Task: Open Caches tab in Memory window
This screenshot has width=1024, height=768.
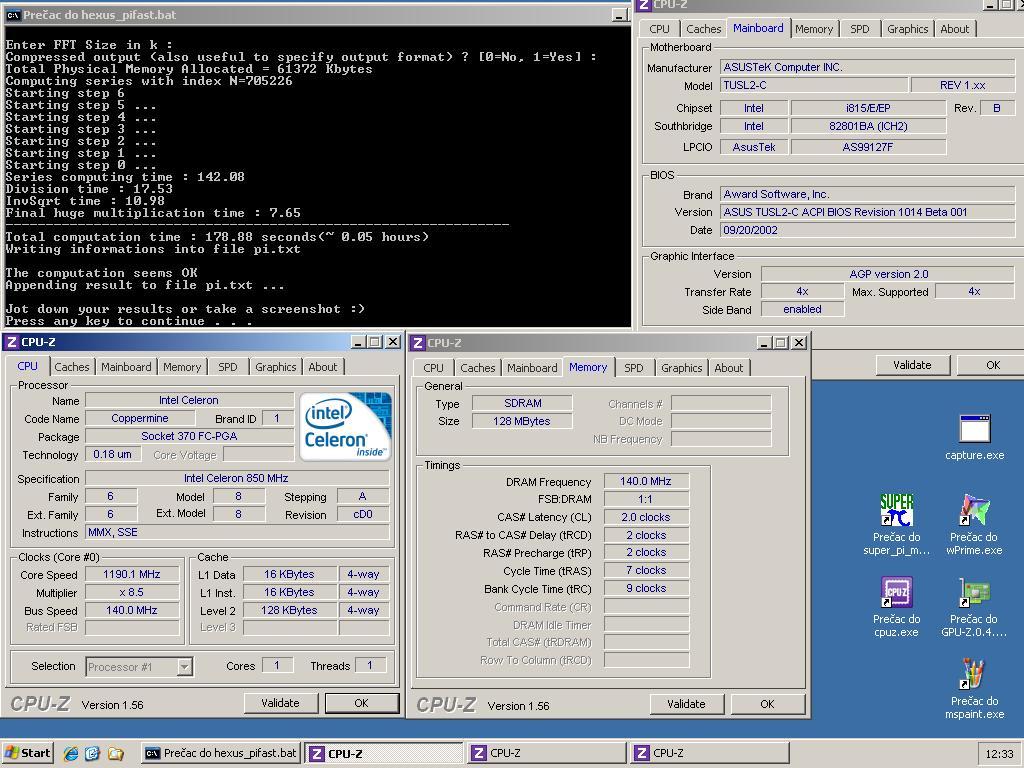Action: click(x=477, y=368)
